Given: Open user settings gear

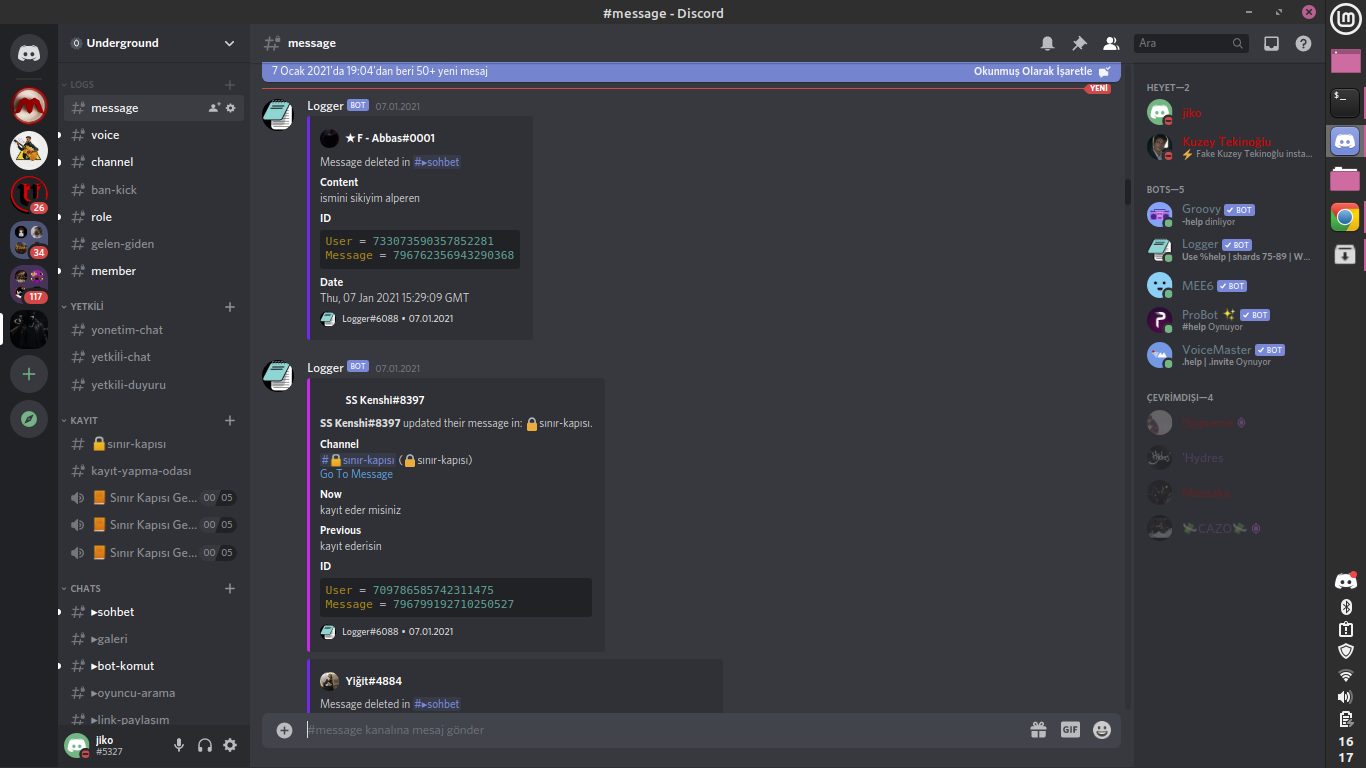Looking at the screenshot, I should coord(230,745).
